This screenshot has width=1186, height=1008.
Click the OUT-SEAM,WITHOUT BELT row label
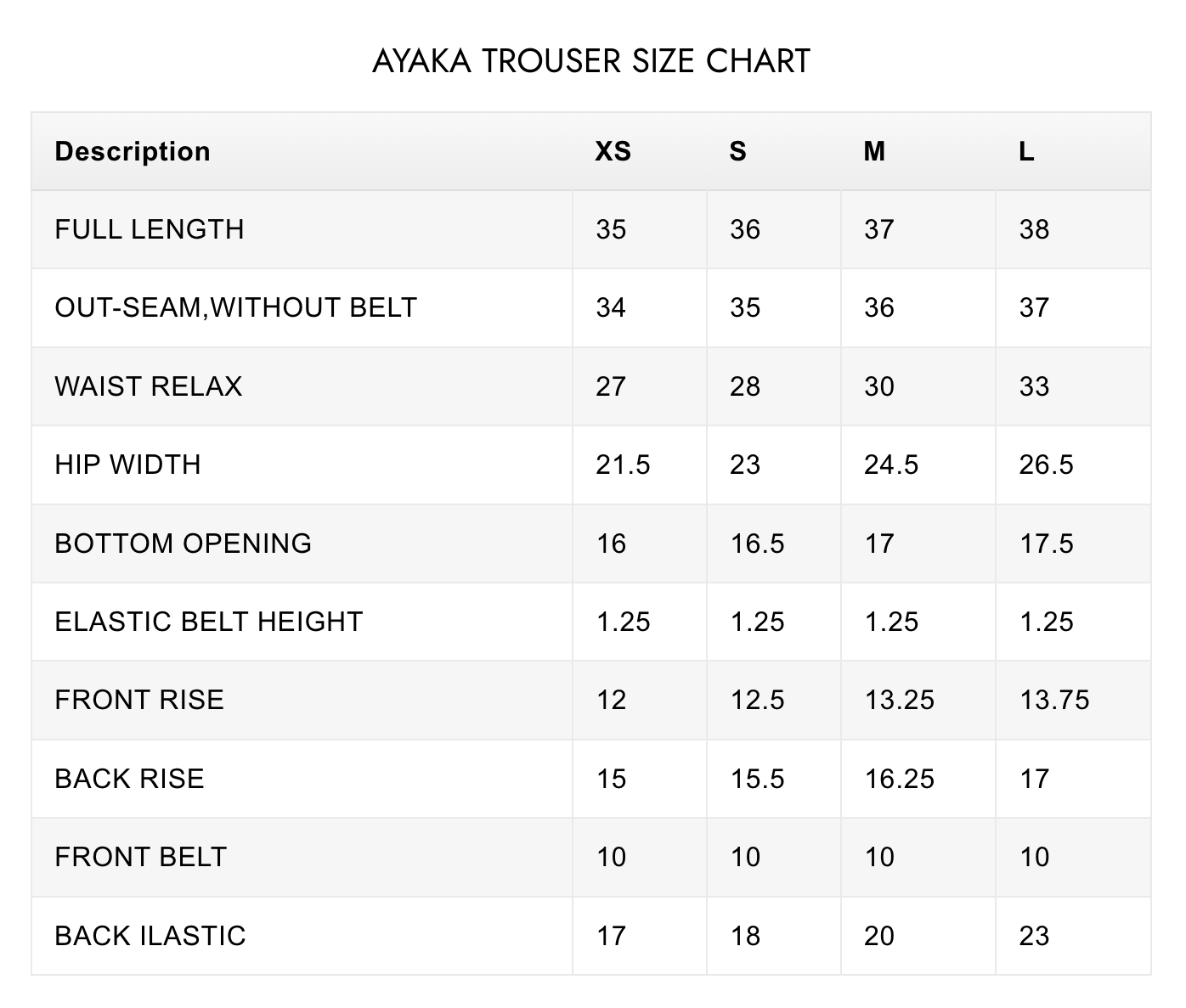point(236,307)
